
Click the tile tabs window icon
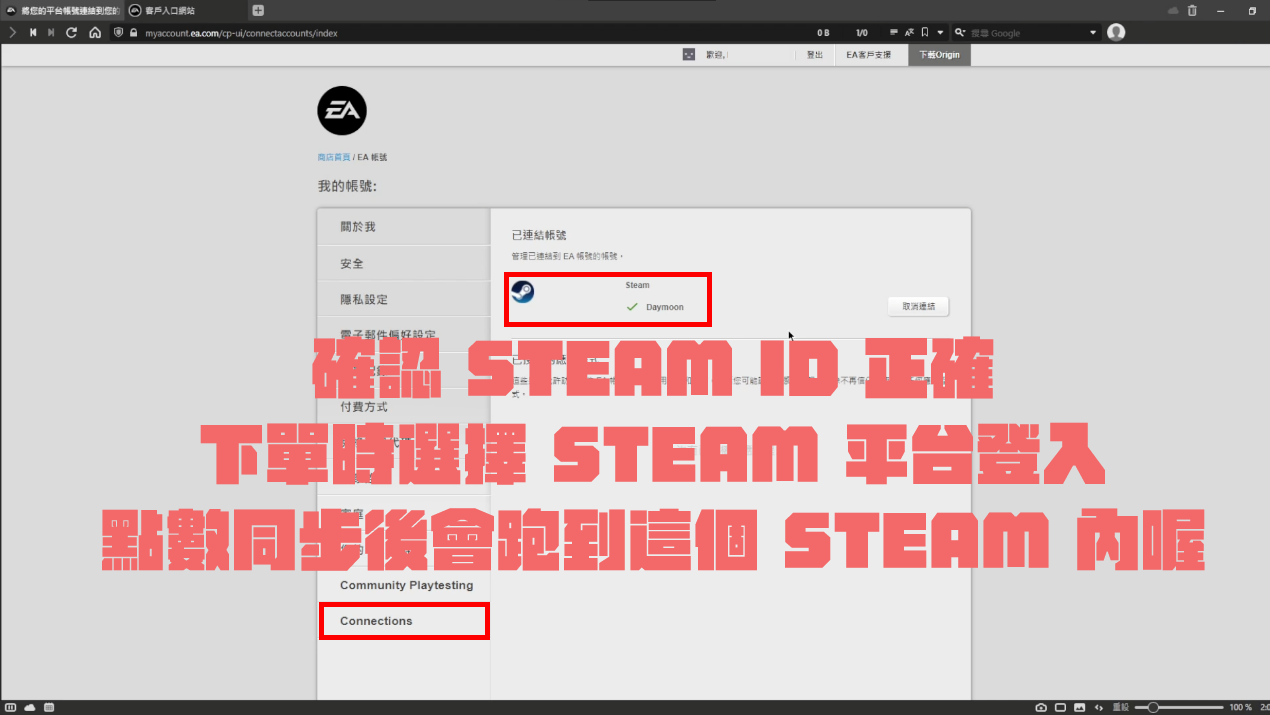(x=1061, y=707)
